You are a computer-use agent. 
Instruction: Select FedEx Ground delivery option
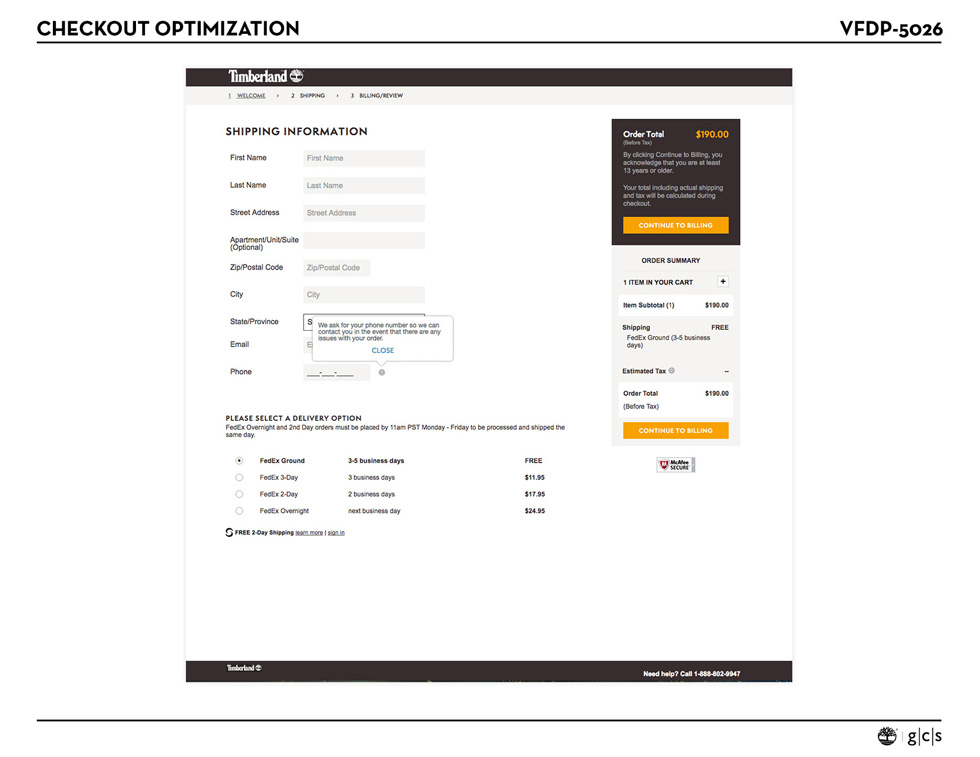tap(239, 461)
